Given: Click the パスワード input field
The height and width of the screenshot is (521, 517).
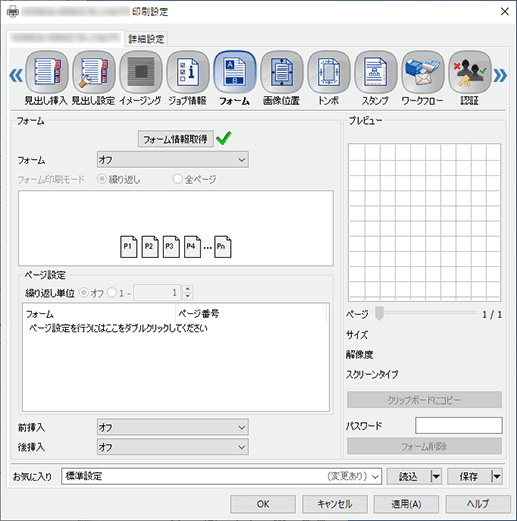Looking at the screenshot, I should pos(459,425).
